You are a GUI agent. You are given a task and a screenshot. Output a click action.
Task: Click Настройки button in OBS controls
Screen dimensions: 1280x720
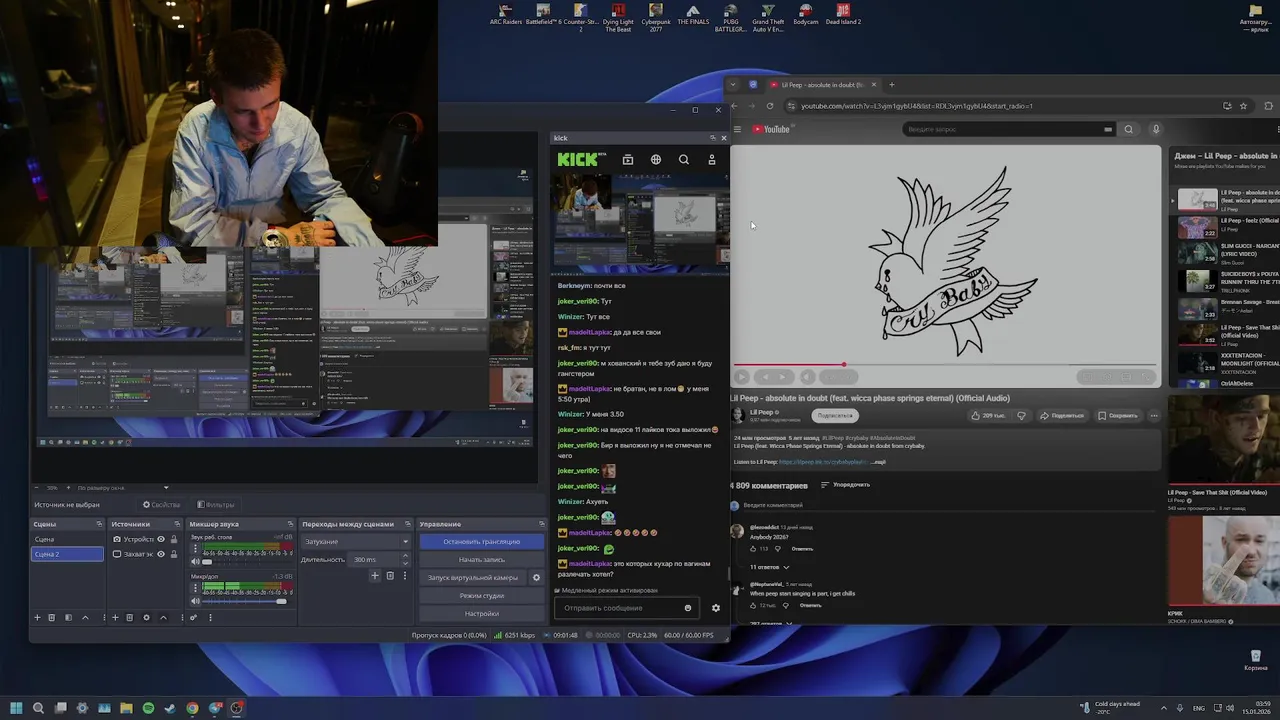click(x=481, y=613)
